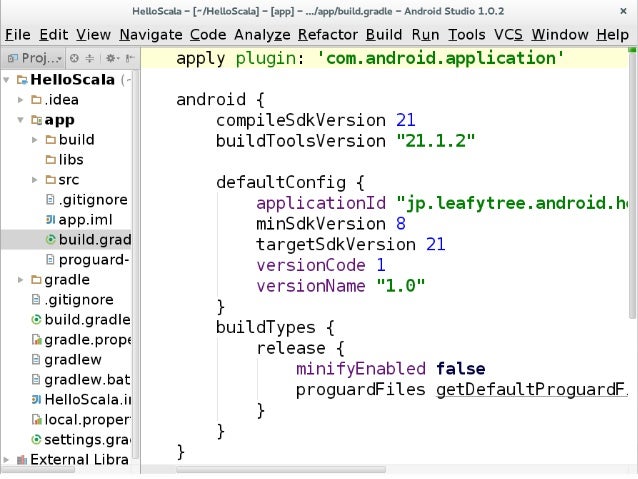Collapse the HelloScala root node
638x479 pixels.
(x=7, y=80)
